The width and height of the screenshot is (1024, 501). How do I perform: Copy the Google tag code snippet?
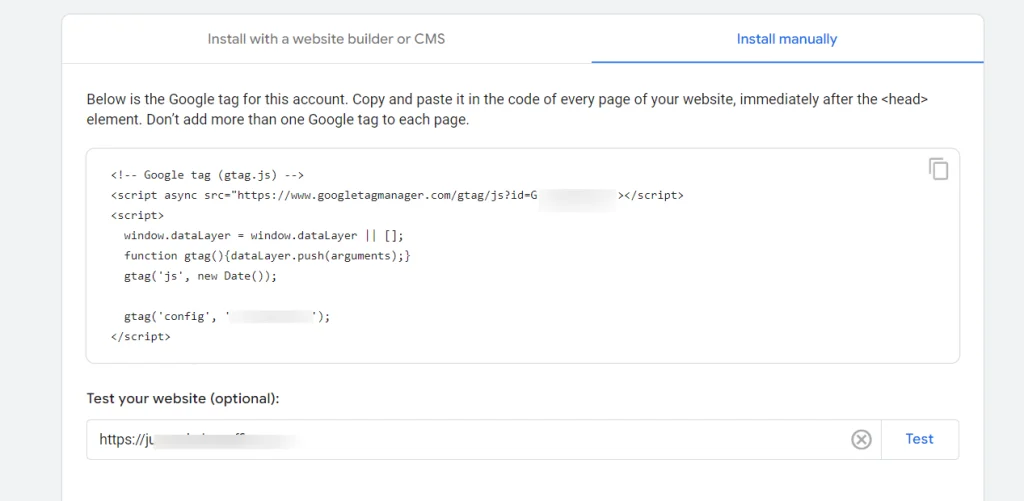click(938, 169)
